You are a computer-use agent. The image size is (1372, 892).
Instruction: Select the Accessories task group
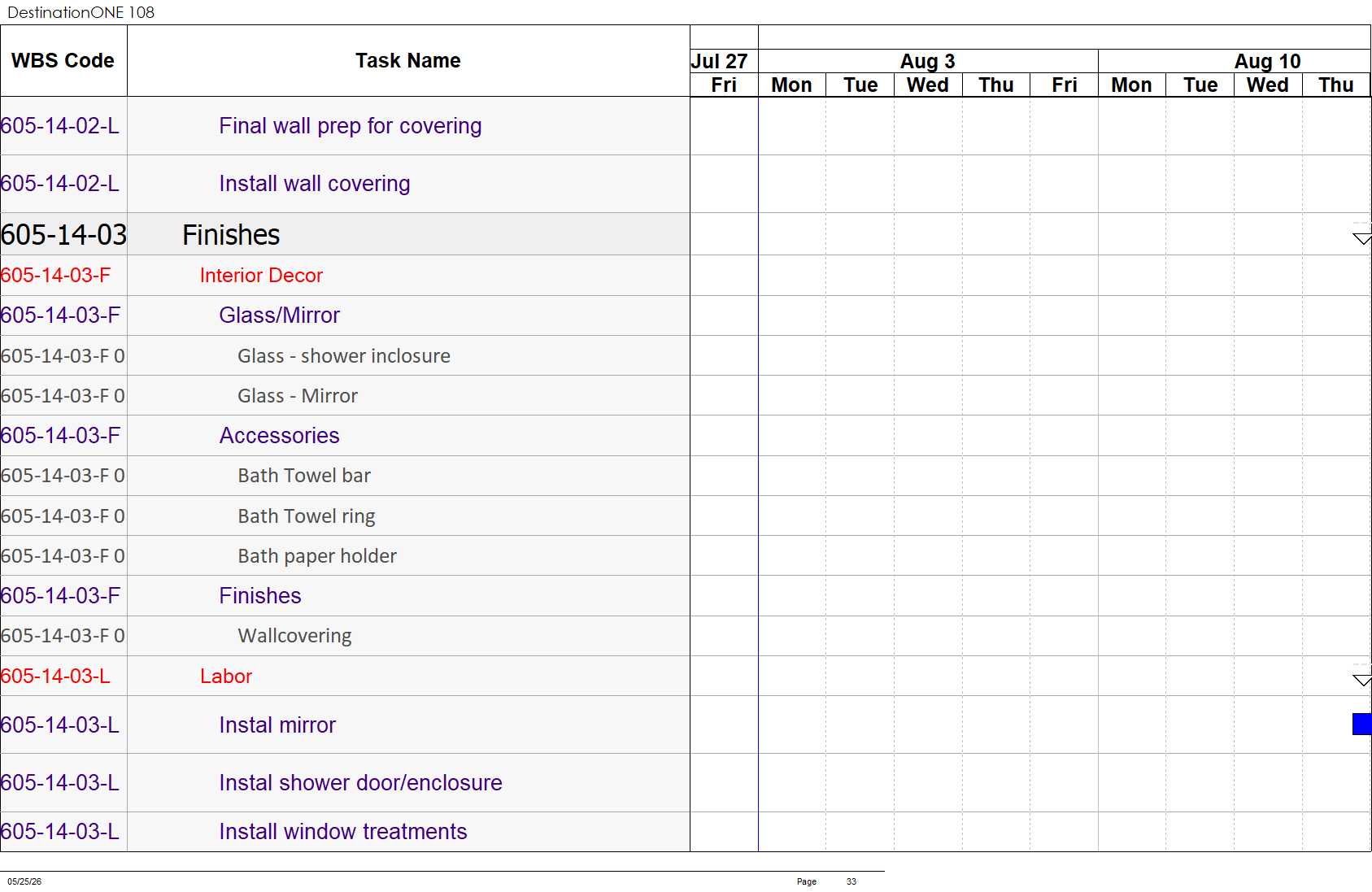click(x=279, y=436)
